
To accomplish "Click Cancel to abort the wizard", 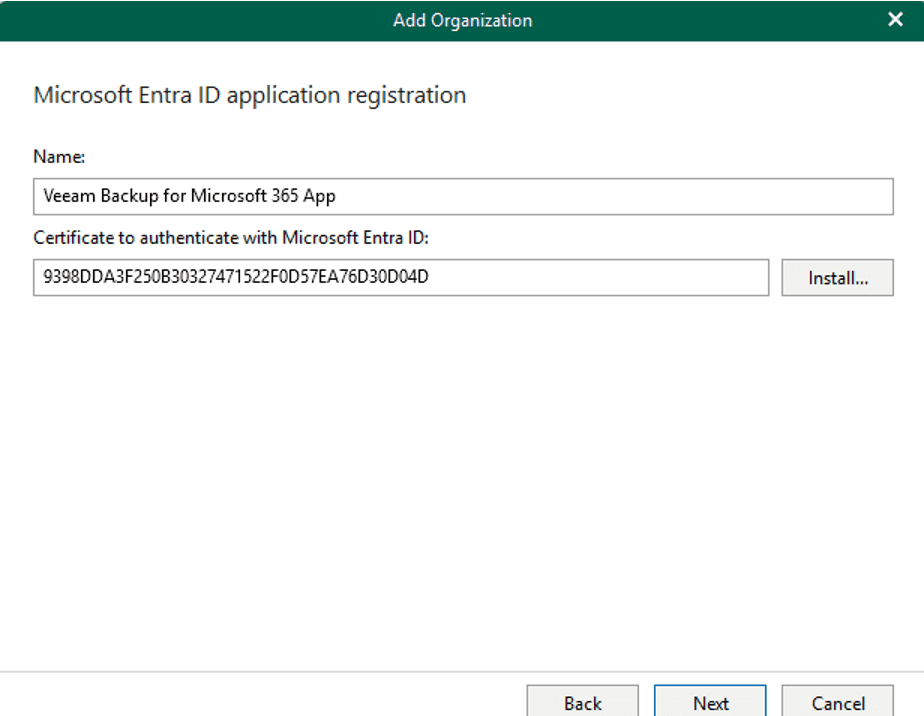I will (x=838, y=702).
